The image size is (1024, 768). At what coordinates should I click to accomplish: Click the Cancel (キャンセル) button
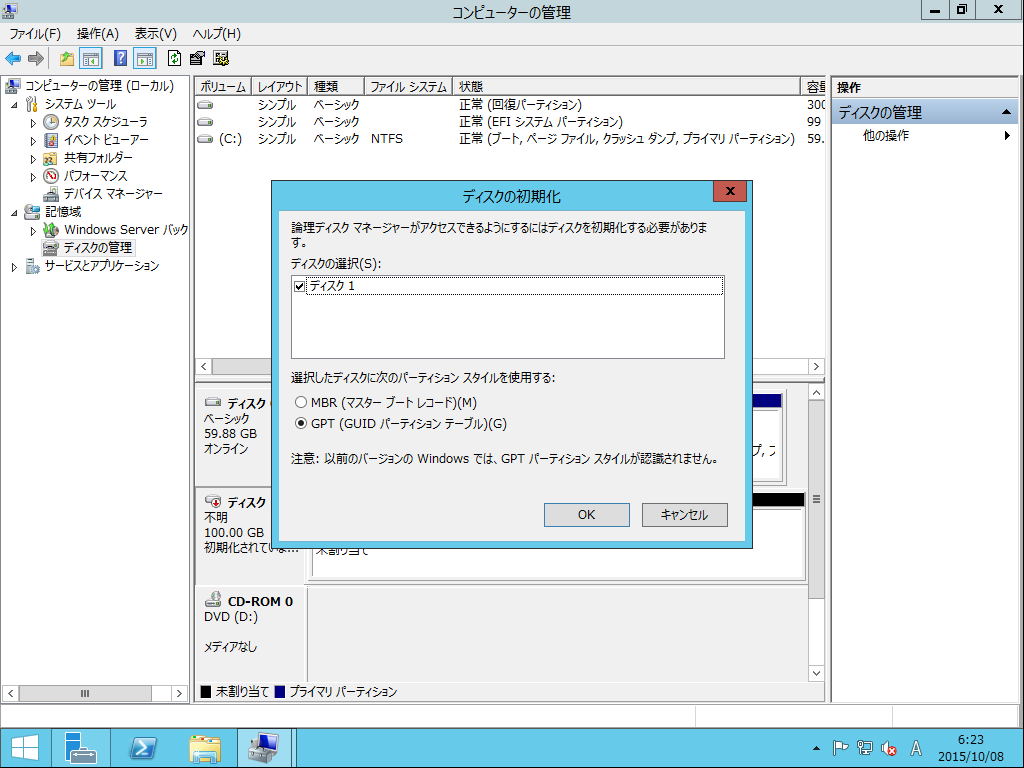pos(684,515)
